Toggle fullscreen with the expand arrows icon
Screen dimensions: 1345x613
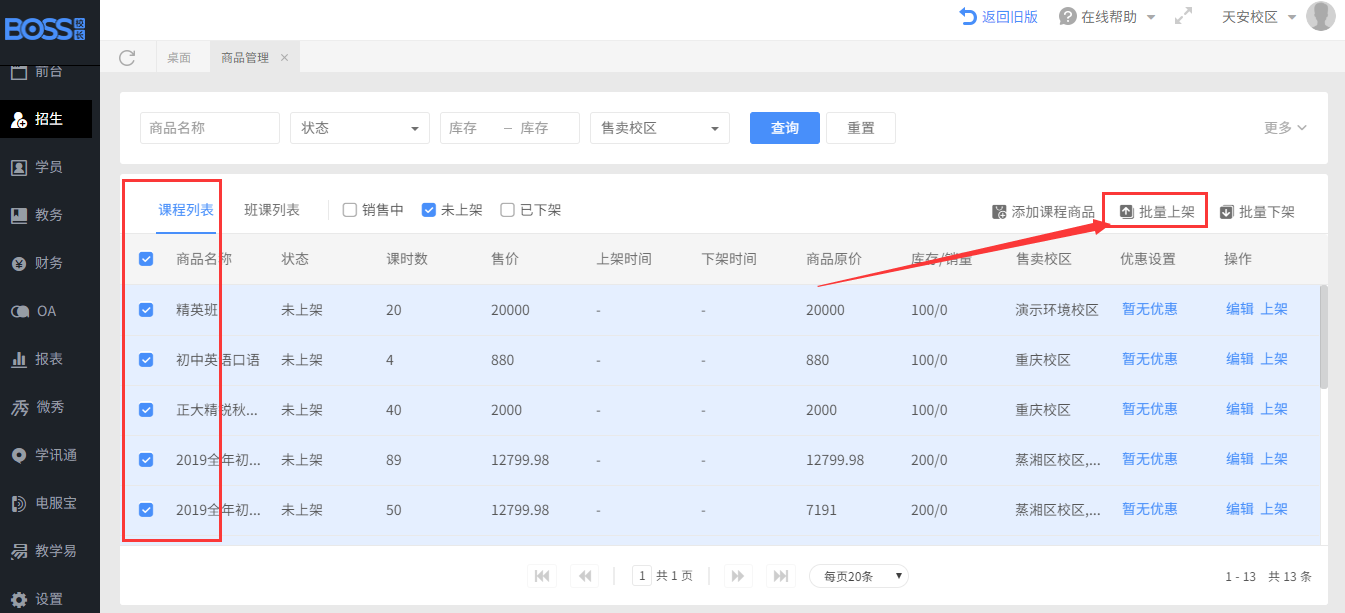coord(1183,17)
